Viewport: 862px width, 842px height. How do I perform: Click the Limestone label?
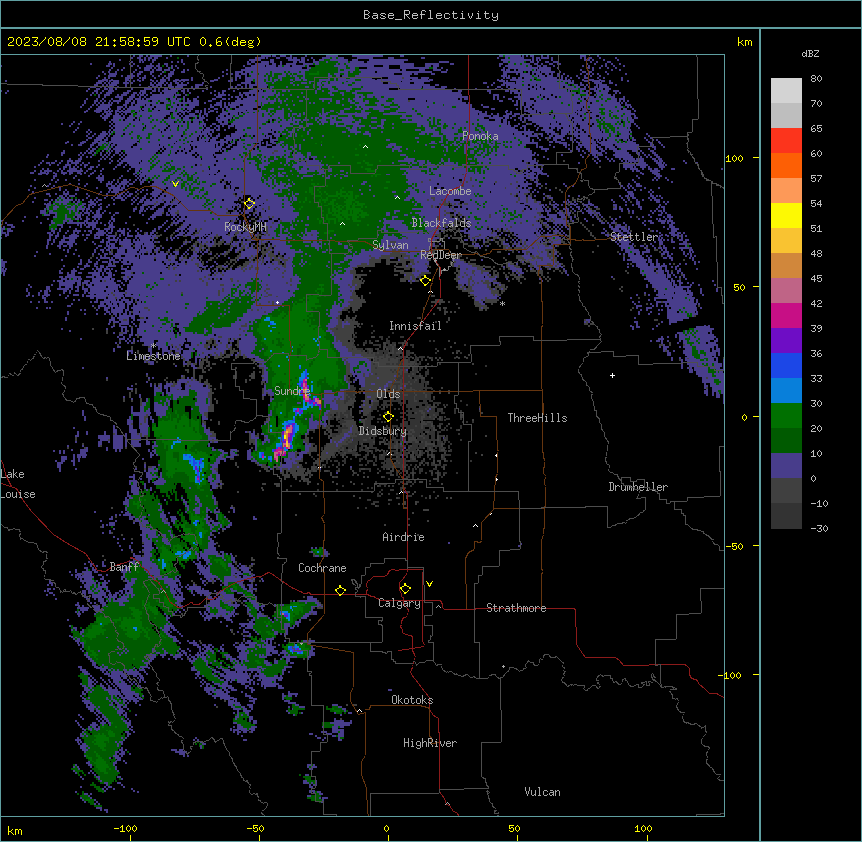153,356
